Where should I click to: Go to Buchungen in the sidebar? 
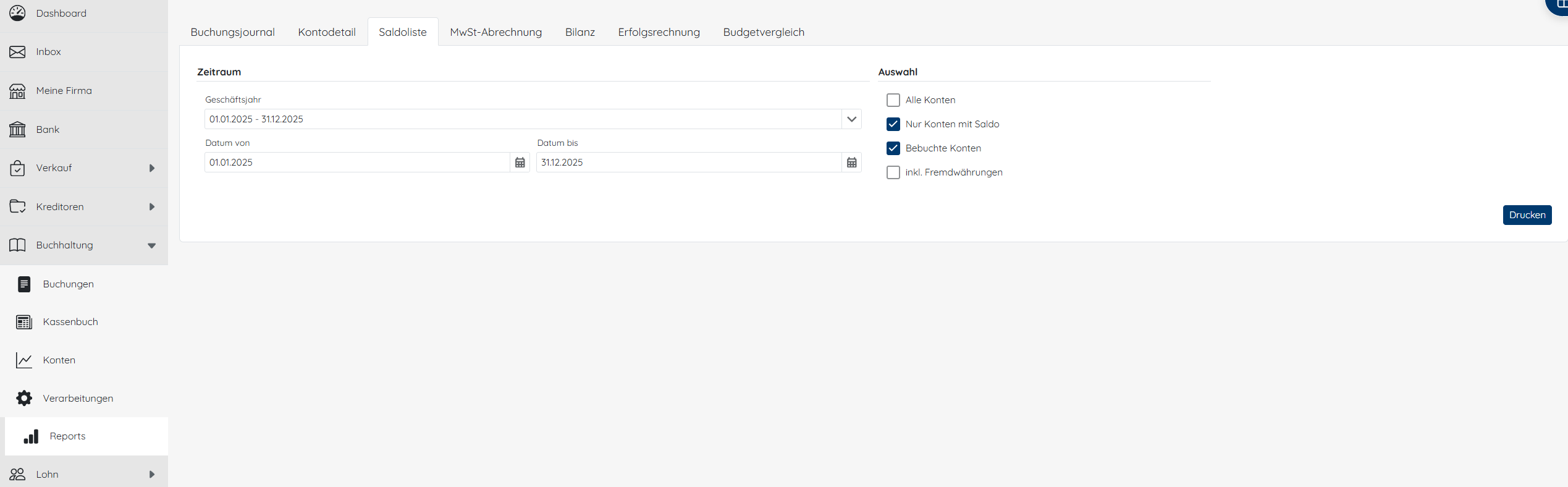(x=68, y=284)
